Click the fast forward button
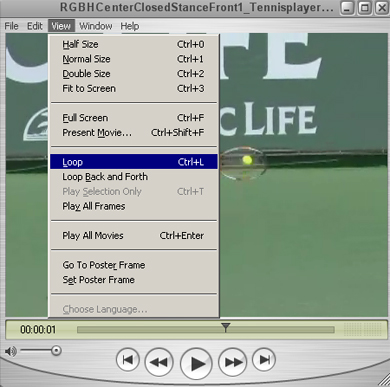 (x=233, y=361)
